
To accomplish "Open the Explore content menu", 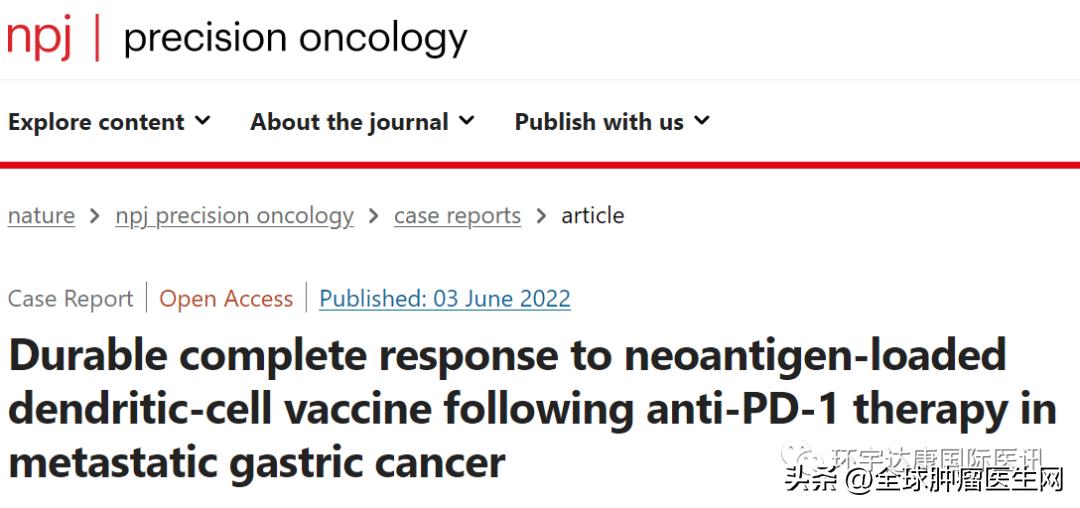I will pyautogui.click(x=96, y=122).
